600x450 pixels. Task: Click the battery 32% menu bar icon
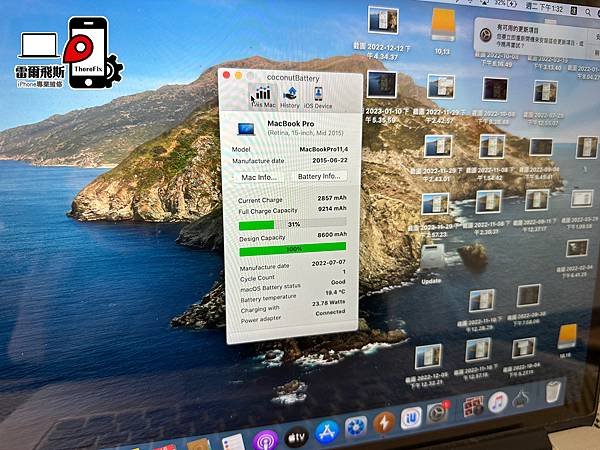(x=505, y=3)
